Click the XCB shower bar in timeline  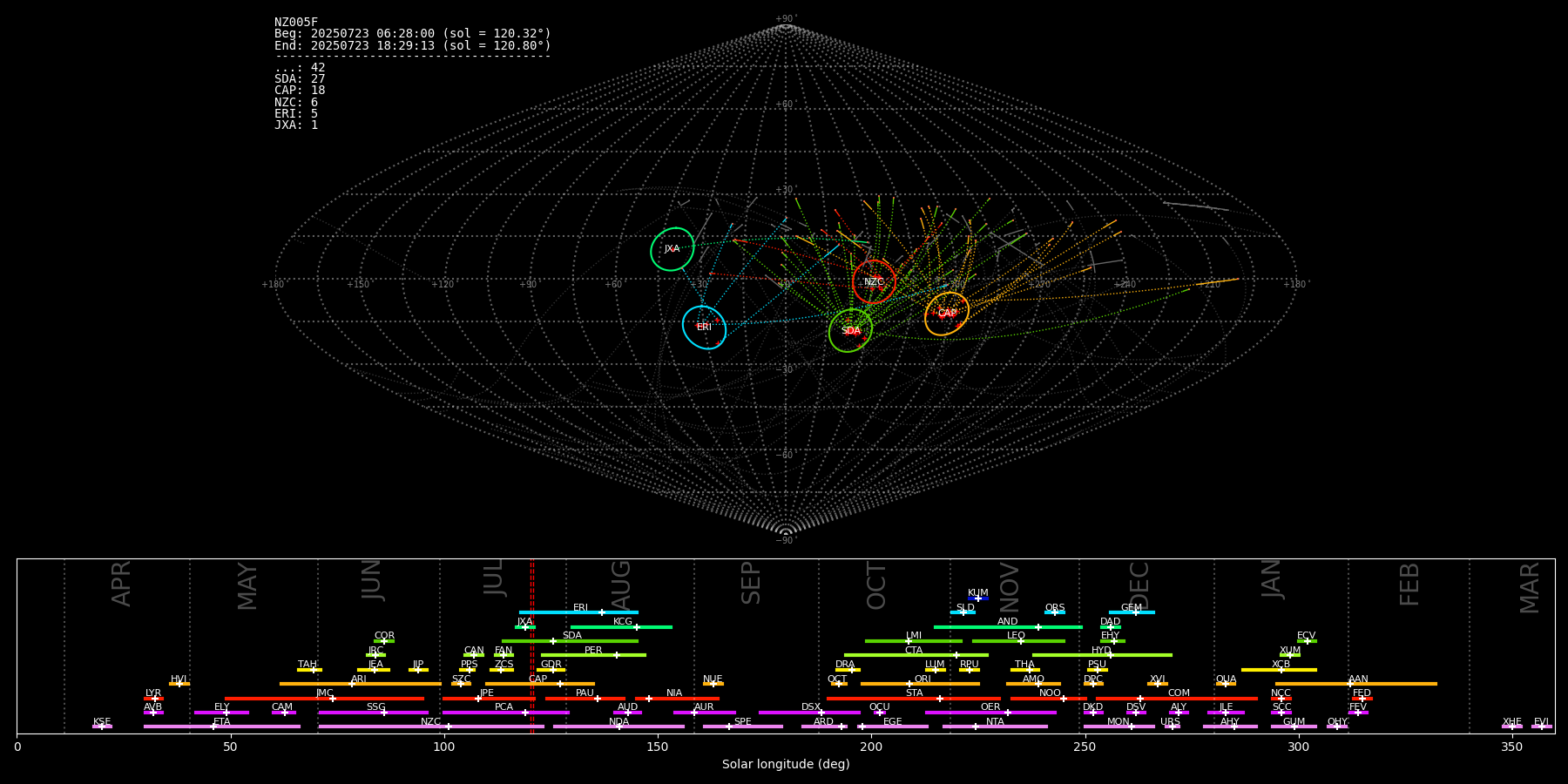pos(1279,670)
